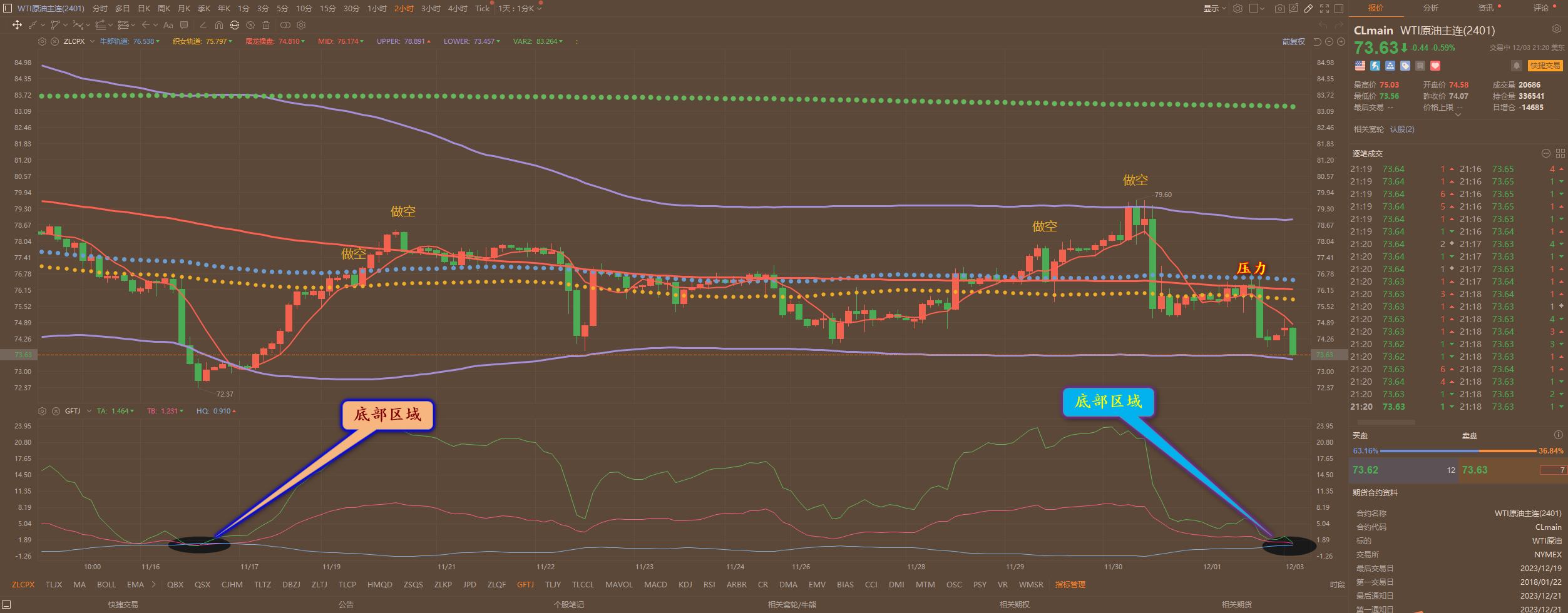Viewport: 1568px width, 613px height.
Task: Remove the ZLCPX indicator from chart
Action: coord(54,41)
